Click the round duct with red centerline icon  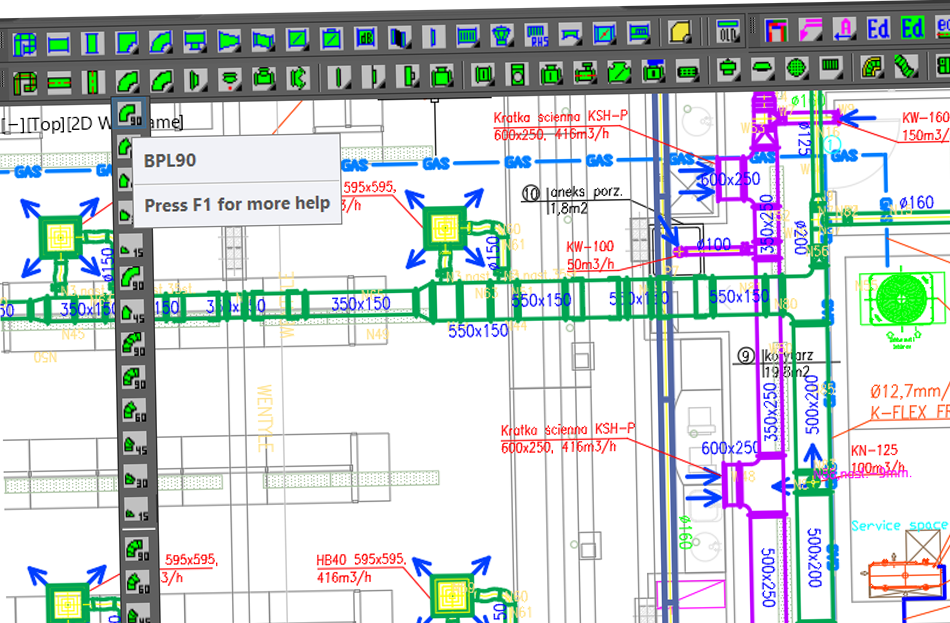coord(59,82)
